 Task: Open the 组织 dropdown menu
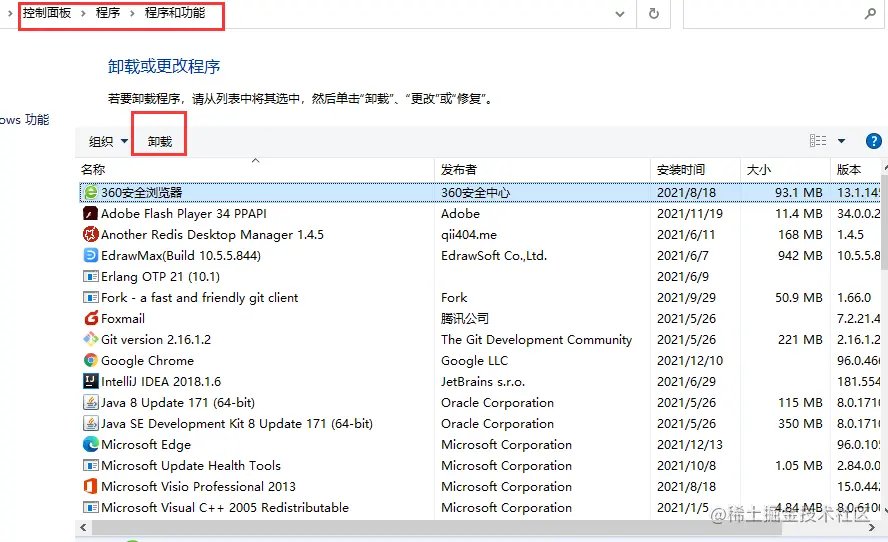108,141
